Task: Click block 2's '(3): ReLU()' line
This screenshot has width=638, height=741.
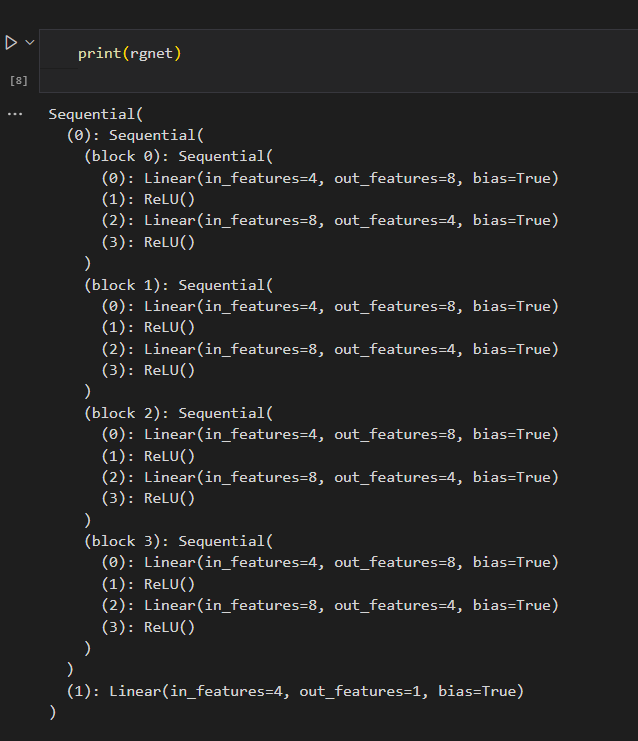Action: pos(148,499)
